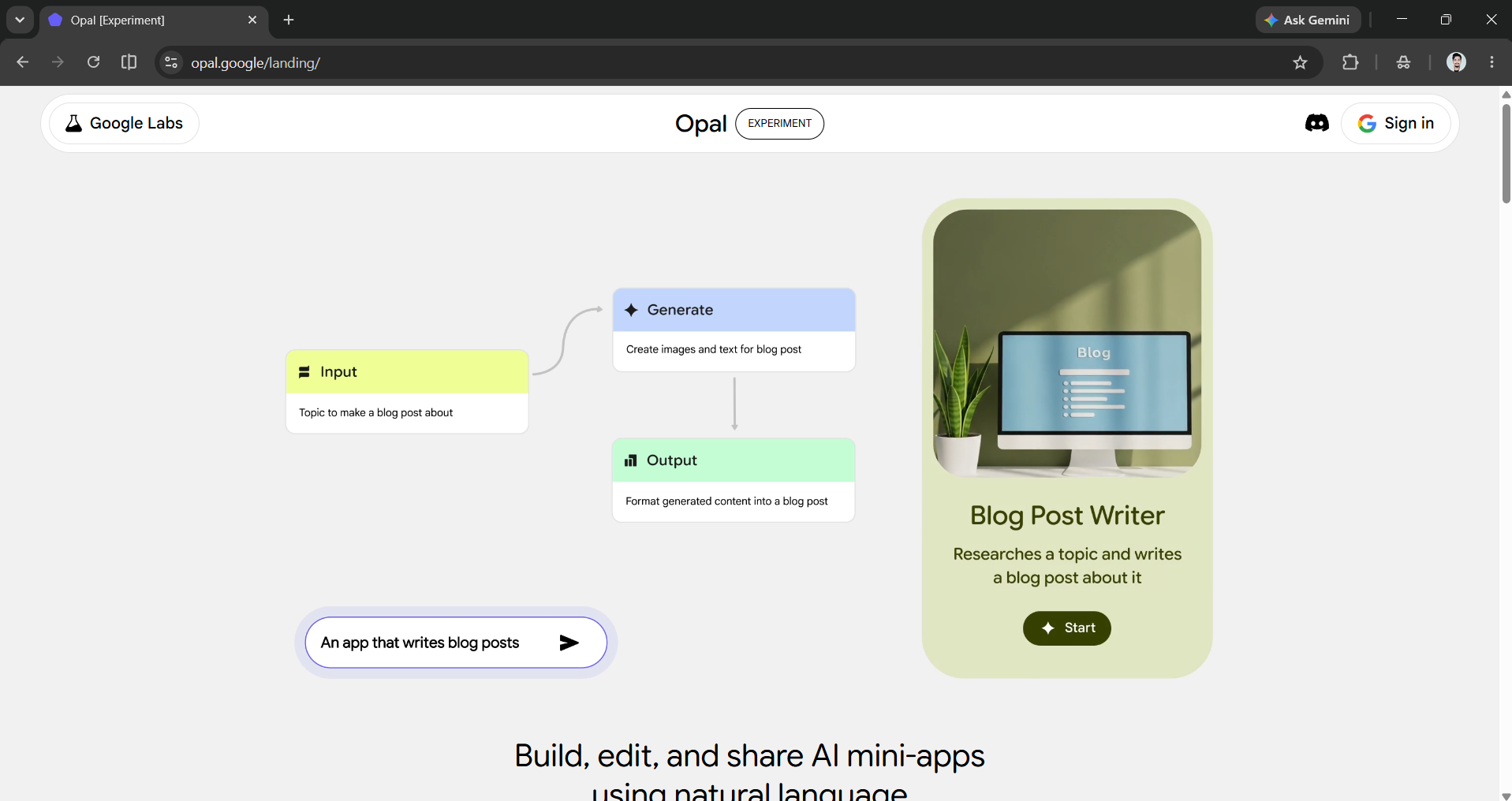The height and width of the screenshot is (801, 1512).
Task: Click the scrollbar up arrow
Action: 1506,94
